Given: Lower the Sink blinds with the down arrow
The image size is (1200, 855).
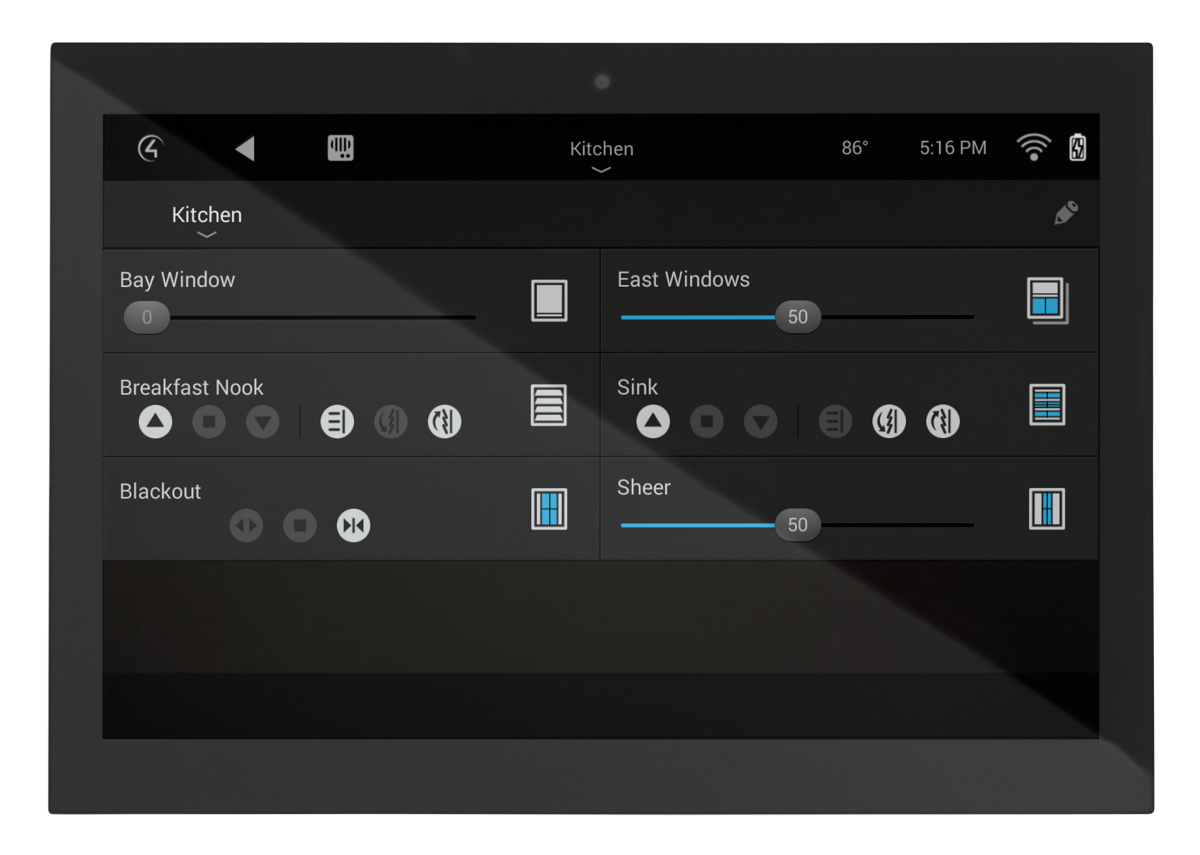Looking at the screenshot, I should point(761,422).
